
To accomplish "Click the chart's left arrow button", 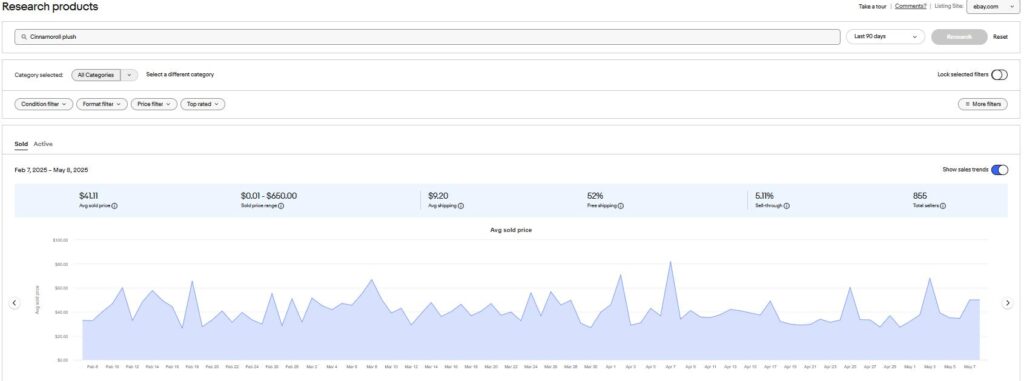I will click(14, 303).
